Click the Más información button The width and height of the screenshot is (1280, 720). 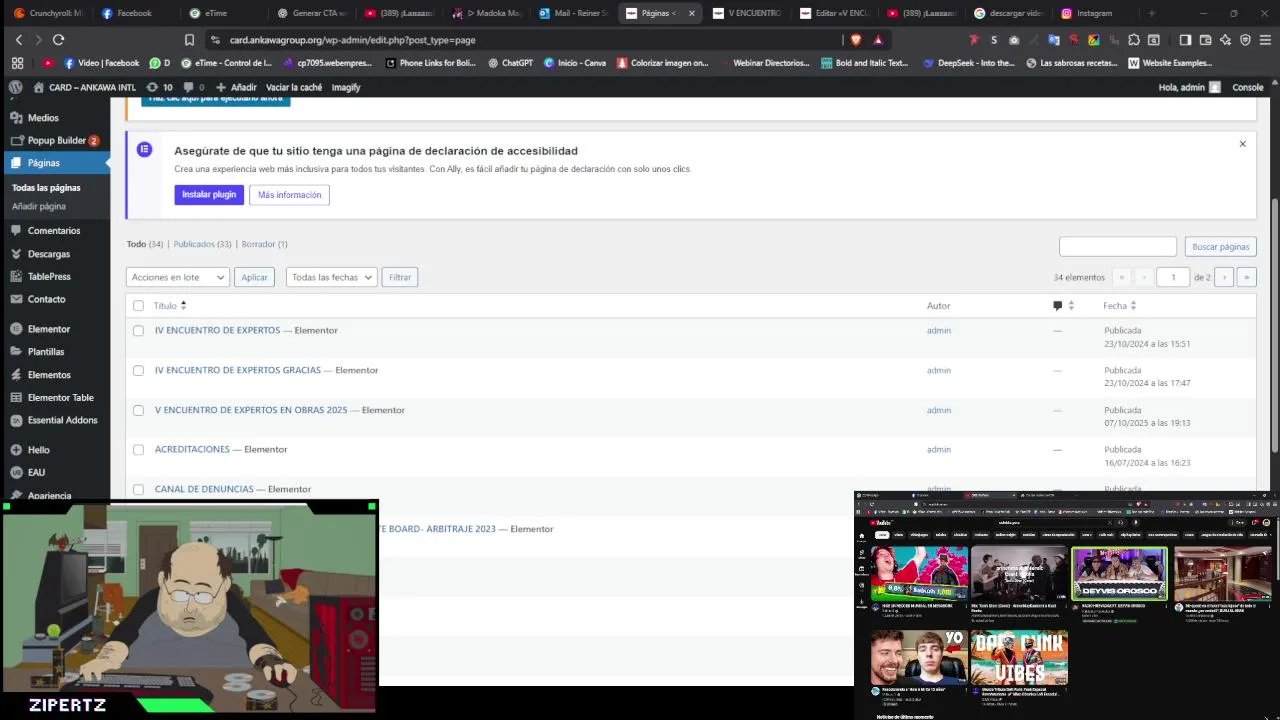click(x=289, y=195)
